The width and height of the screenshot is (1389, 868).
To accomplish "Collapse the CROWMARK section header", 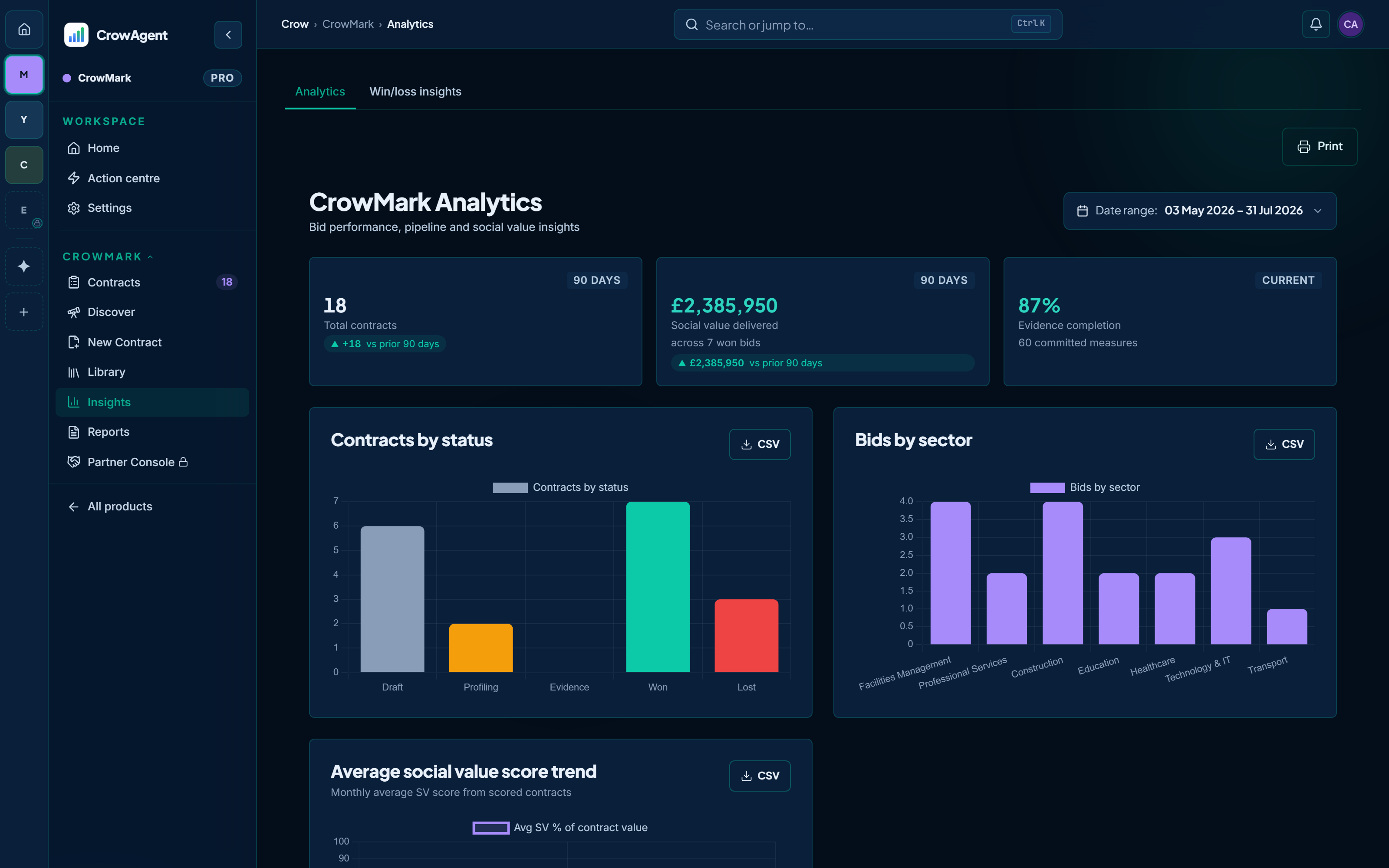I will tap(108, 256).
